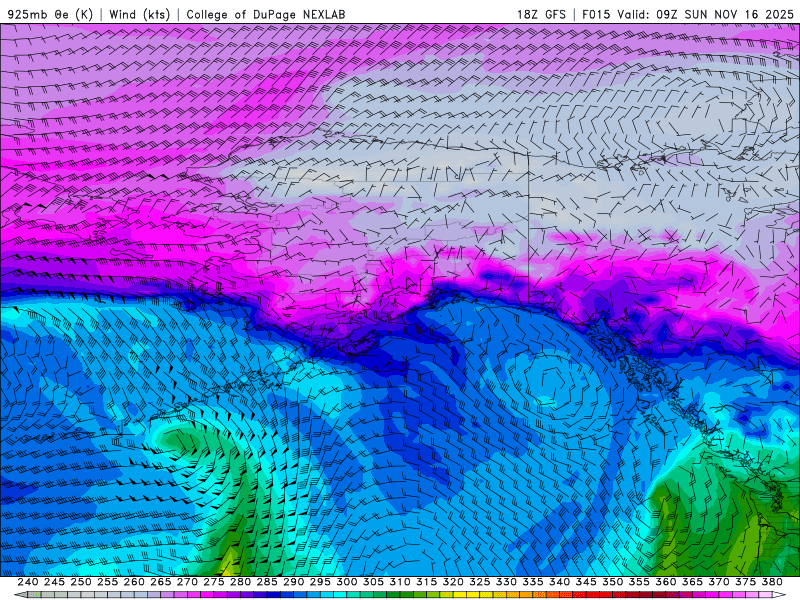800x600 pixels.
Task: Click the 290 value on the color scale
Action: point(293,582)
